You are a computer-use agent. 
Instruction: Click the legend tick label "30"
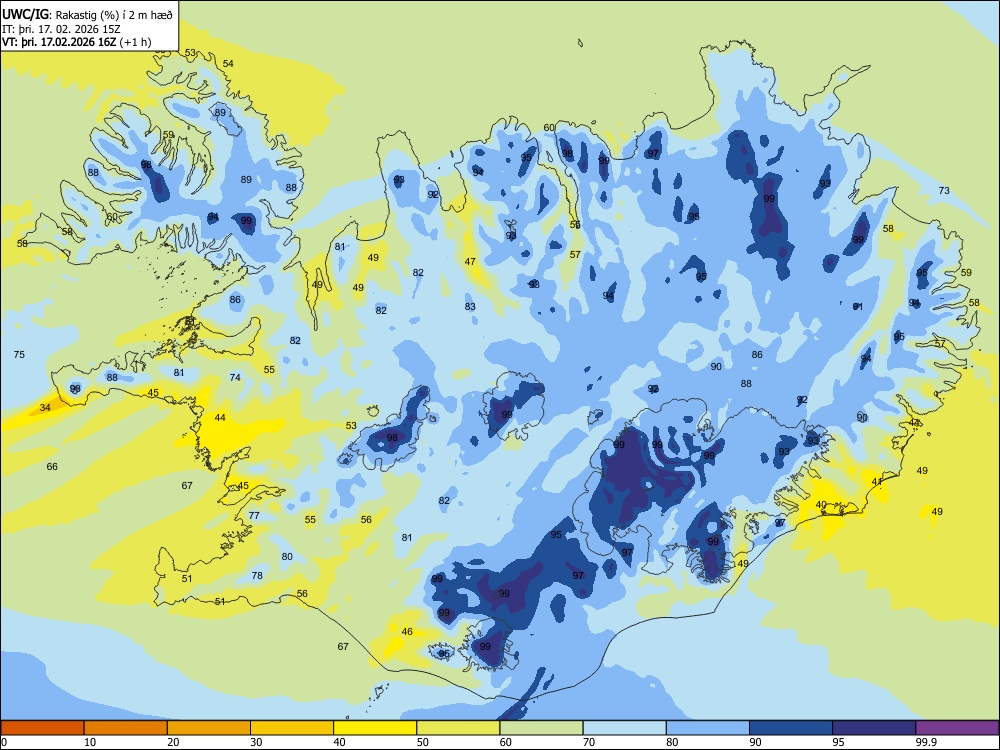coord(256,742)
